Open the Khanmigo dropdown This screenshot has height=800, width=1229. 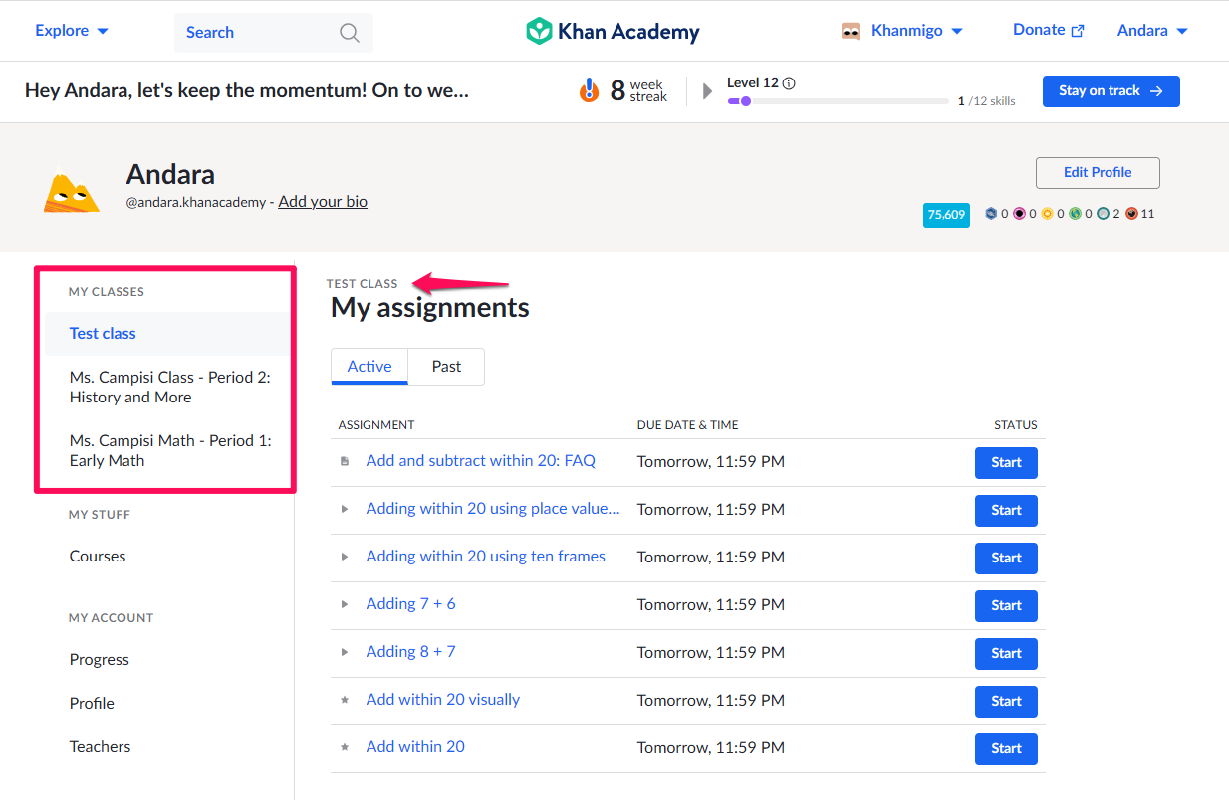coord(916,31)
